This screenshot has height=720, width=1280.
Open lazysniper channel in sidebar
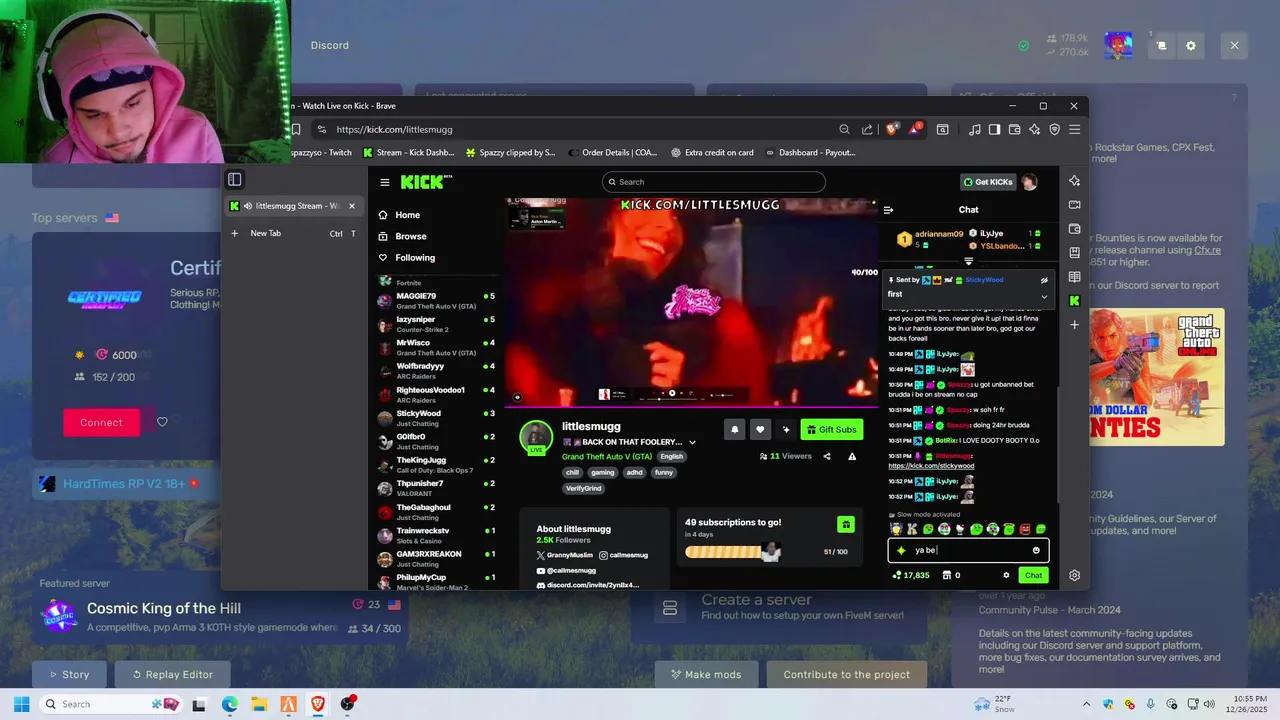pyautogui.click(x=436, y=323)
